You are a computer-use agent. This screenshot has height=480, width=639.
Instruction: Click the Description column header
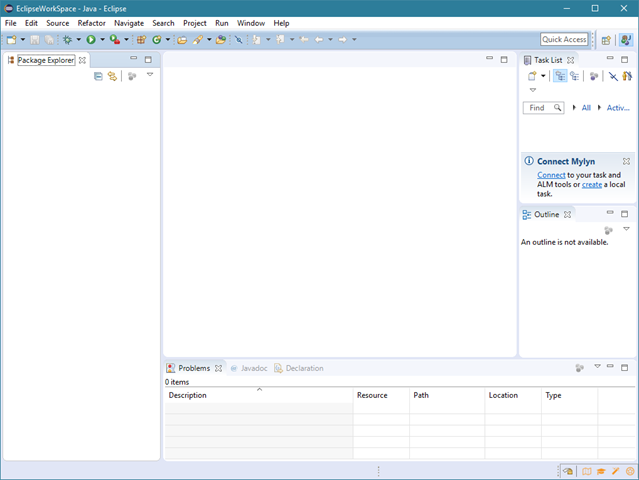coord(259,395)
